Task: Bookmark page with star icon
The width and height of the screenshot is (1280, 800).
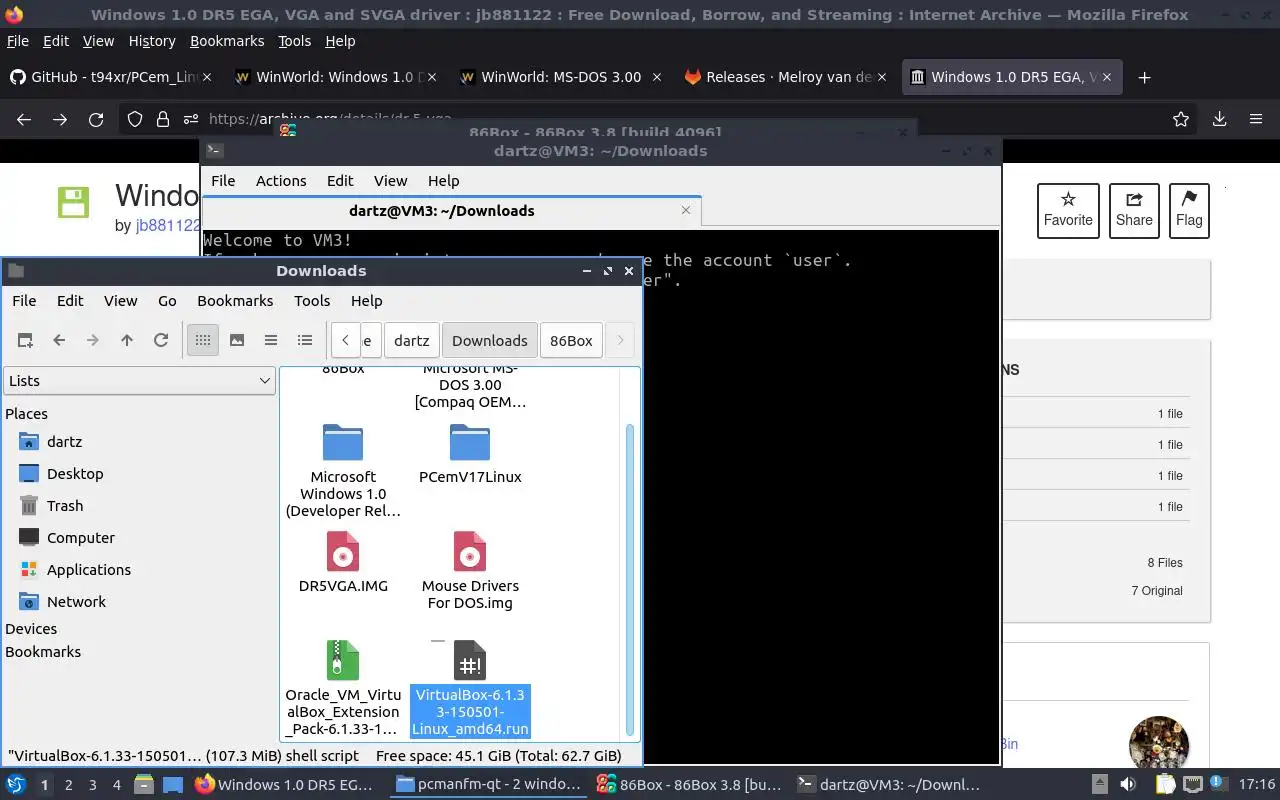Action: (x=1181, y=119)
